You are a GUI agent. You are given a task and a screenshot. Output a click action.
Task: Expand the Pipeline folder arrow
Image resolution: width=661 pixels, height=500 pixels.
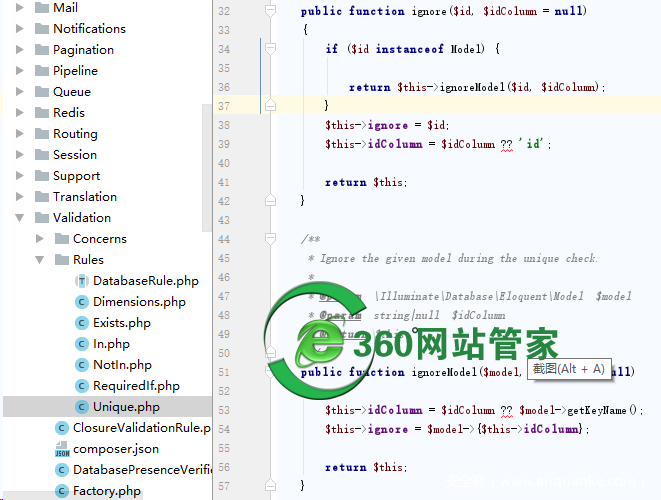tap(19, 70)
